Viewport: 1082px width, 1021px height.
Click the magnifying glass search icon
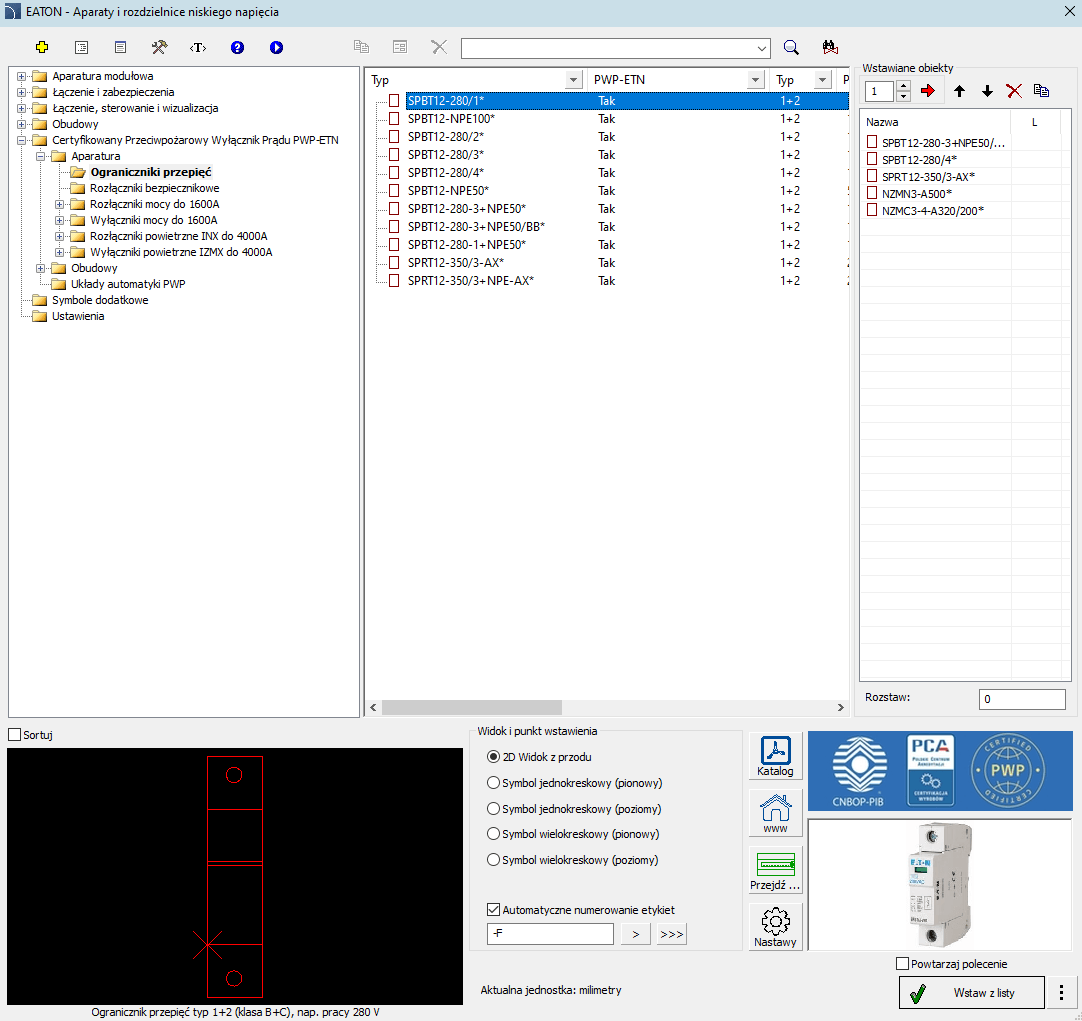[x=791, y=48]
